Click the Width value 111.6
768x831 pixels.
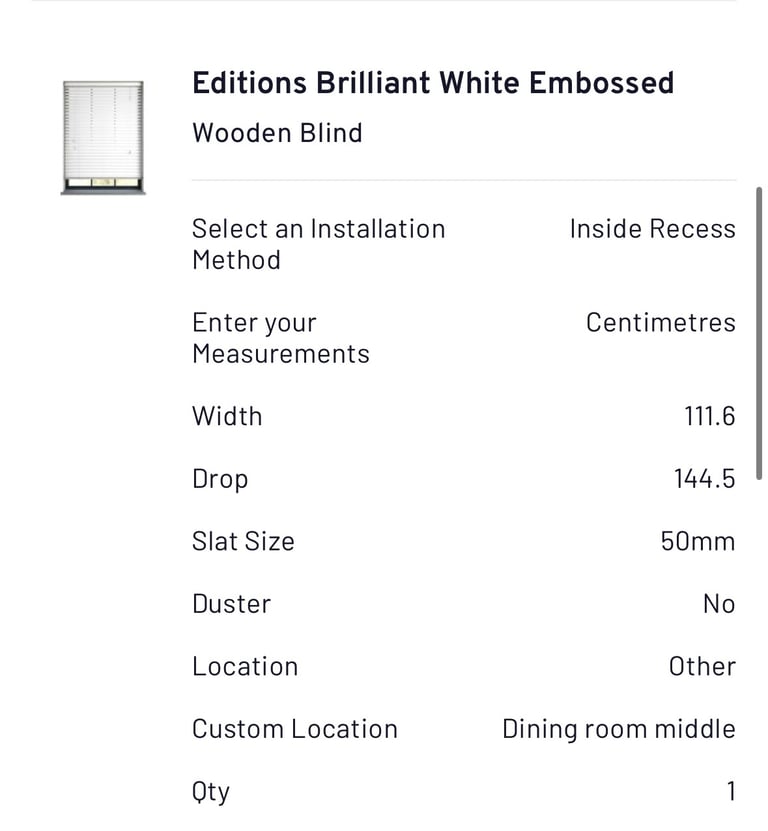coord(710,416)
